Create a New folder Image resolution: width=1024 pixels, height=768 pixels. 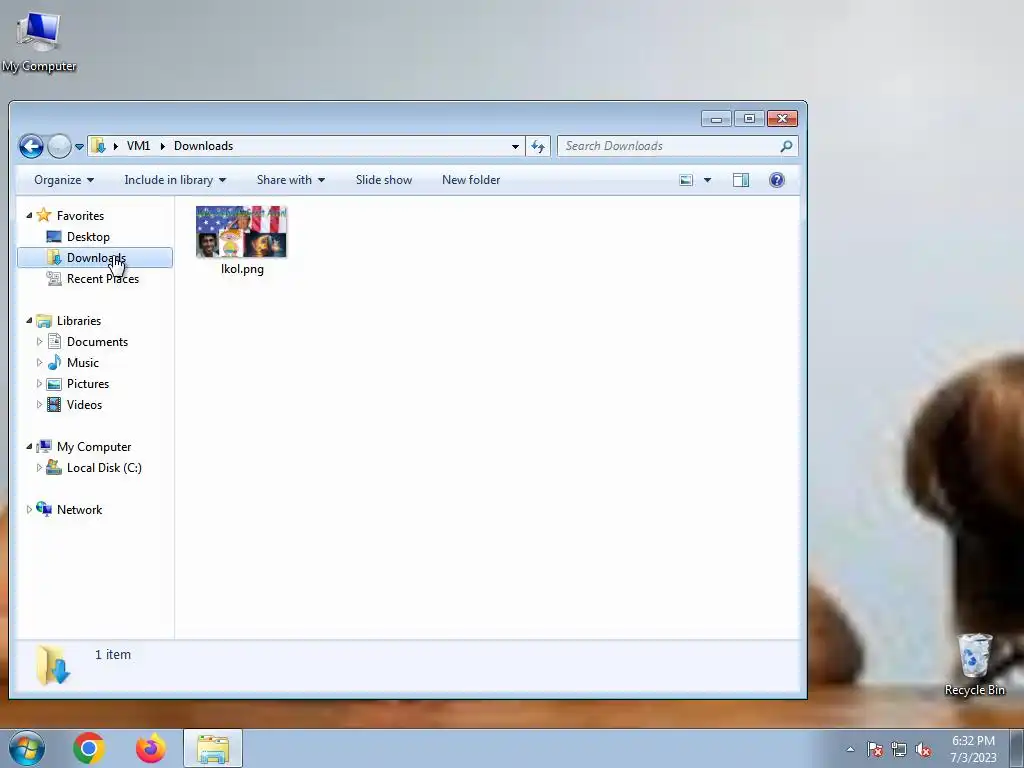click(x=471, y=180)
